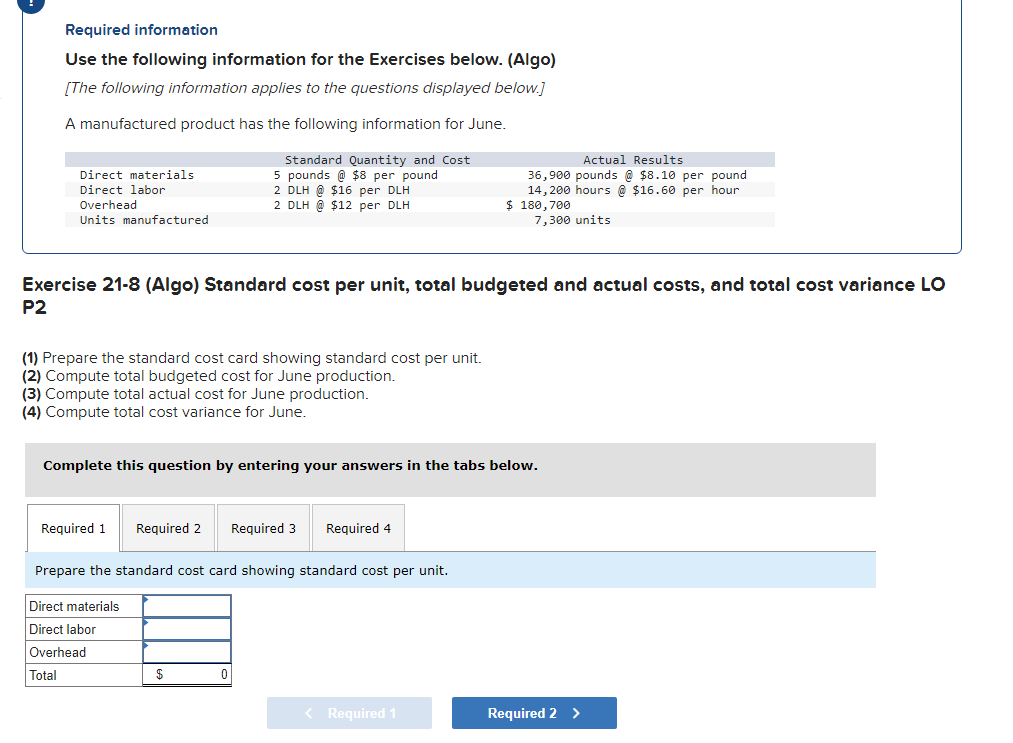Image resolution: width=1013 pixels, height=743 pixels.
Task: Click the Actual Results column header
Action: pos(633,160)
